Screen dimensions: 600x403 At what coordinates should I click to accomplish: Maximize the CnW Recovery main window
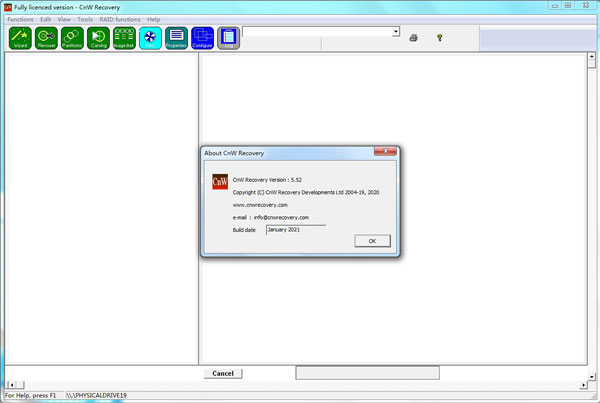point(568,5)
